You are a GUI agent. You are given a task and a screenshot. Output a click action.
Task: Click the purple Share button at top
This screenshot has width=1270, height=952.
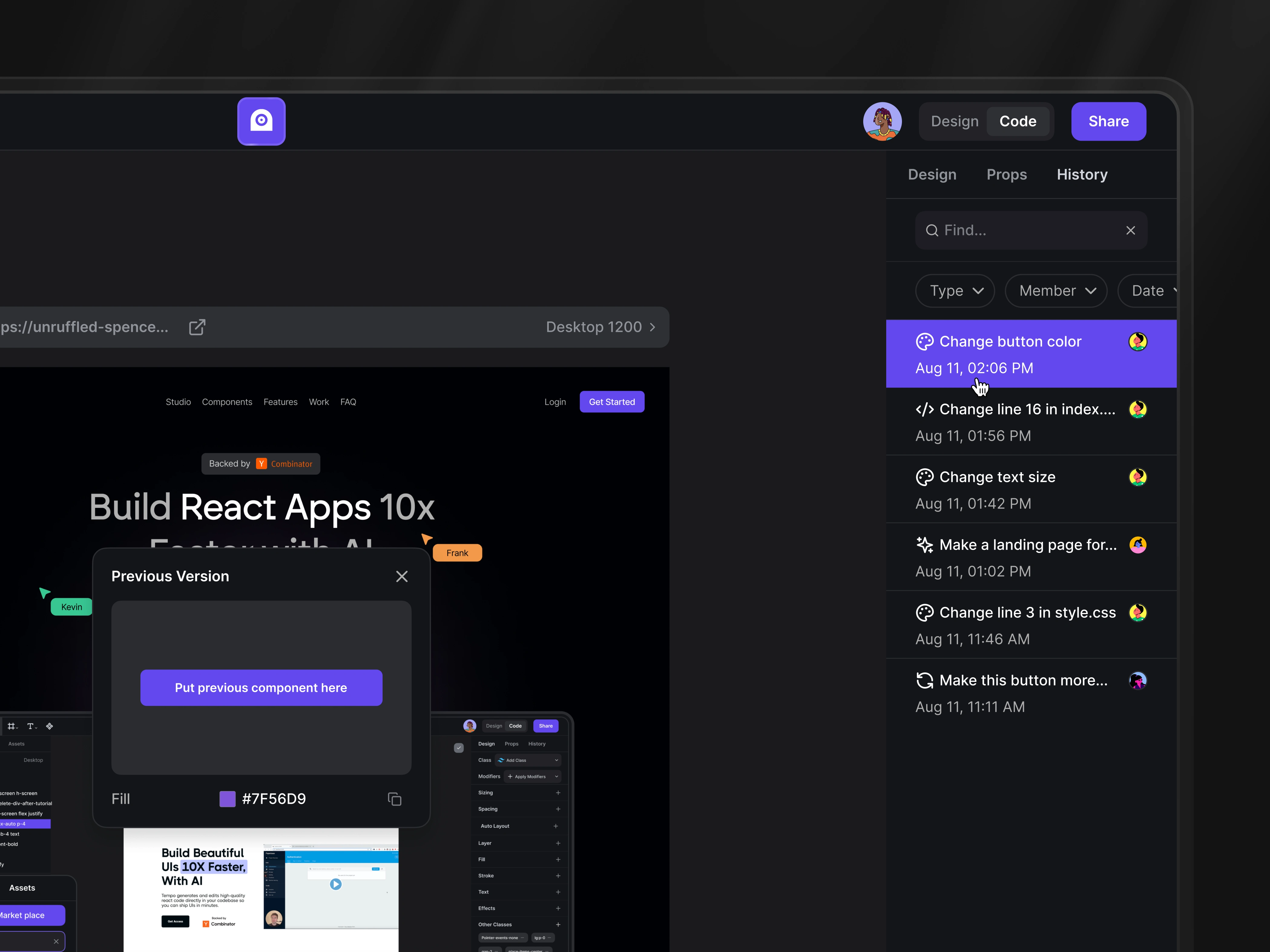[1108, 121]
